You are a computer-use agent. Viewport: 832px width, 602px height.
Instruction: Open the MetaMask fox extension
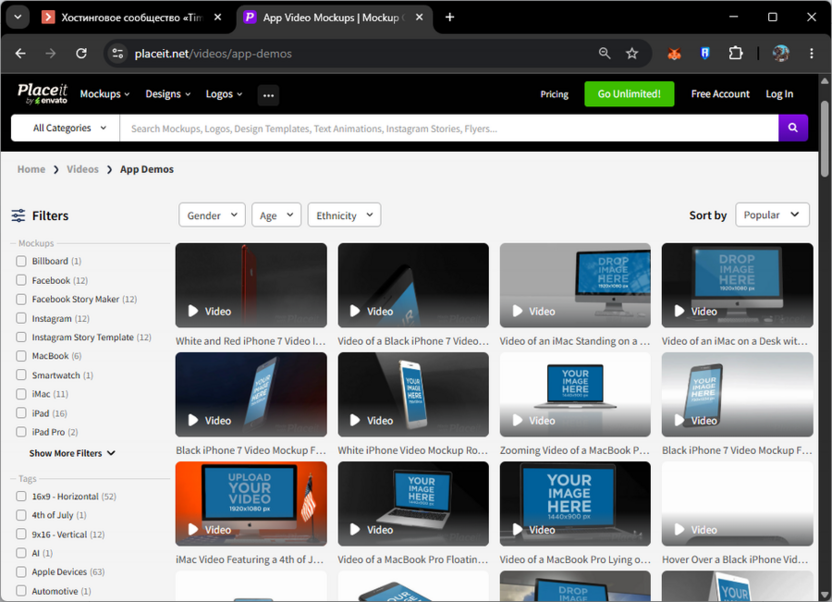click(674, 53)
